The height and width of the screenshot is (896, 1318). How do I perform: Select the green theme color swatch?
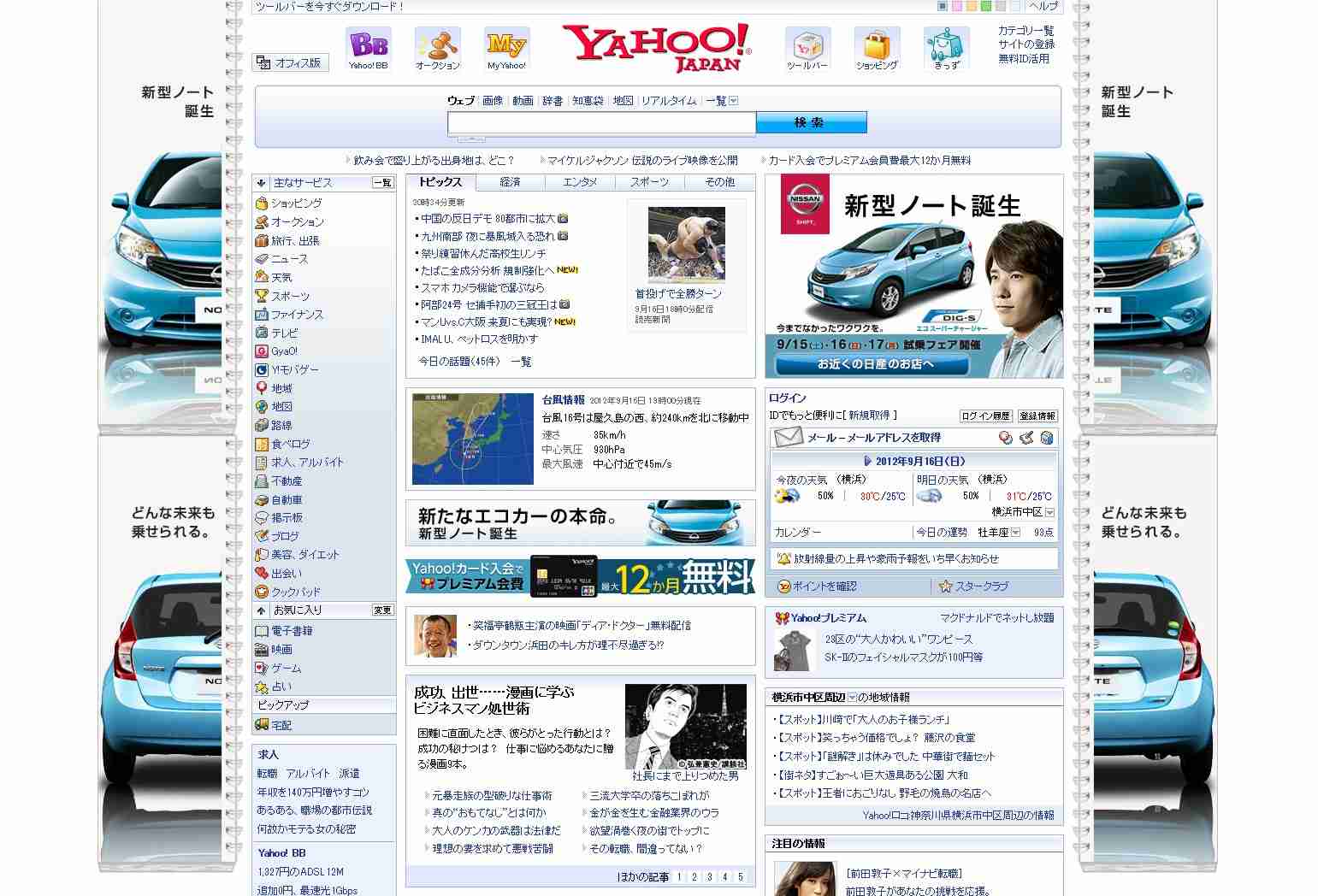tap(986, 6)
